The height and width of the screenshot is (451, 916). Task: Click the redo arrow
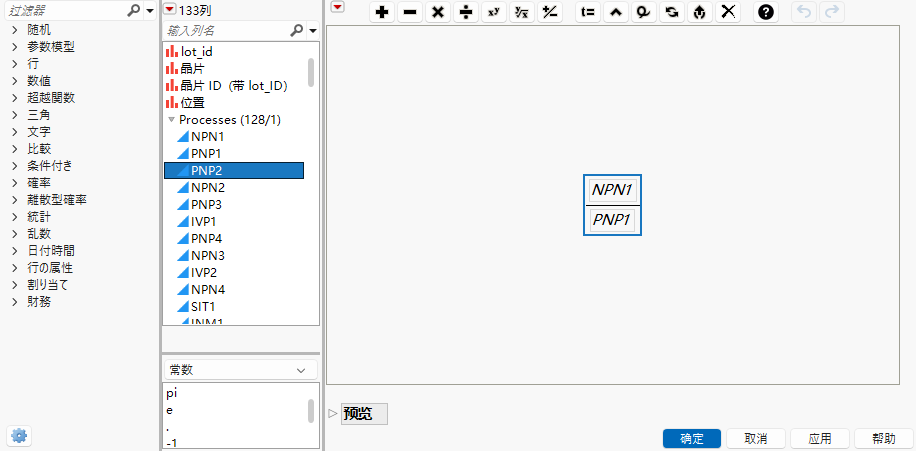pyautogui.click(x=832, y=12)
